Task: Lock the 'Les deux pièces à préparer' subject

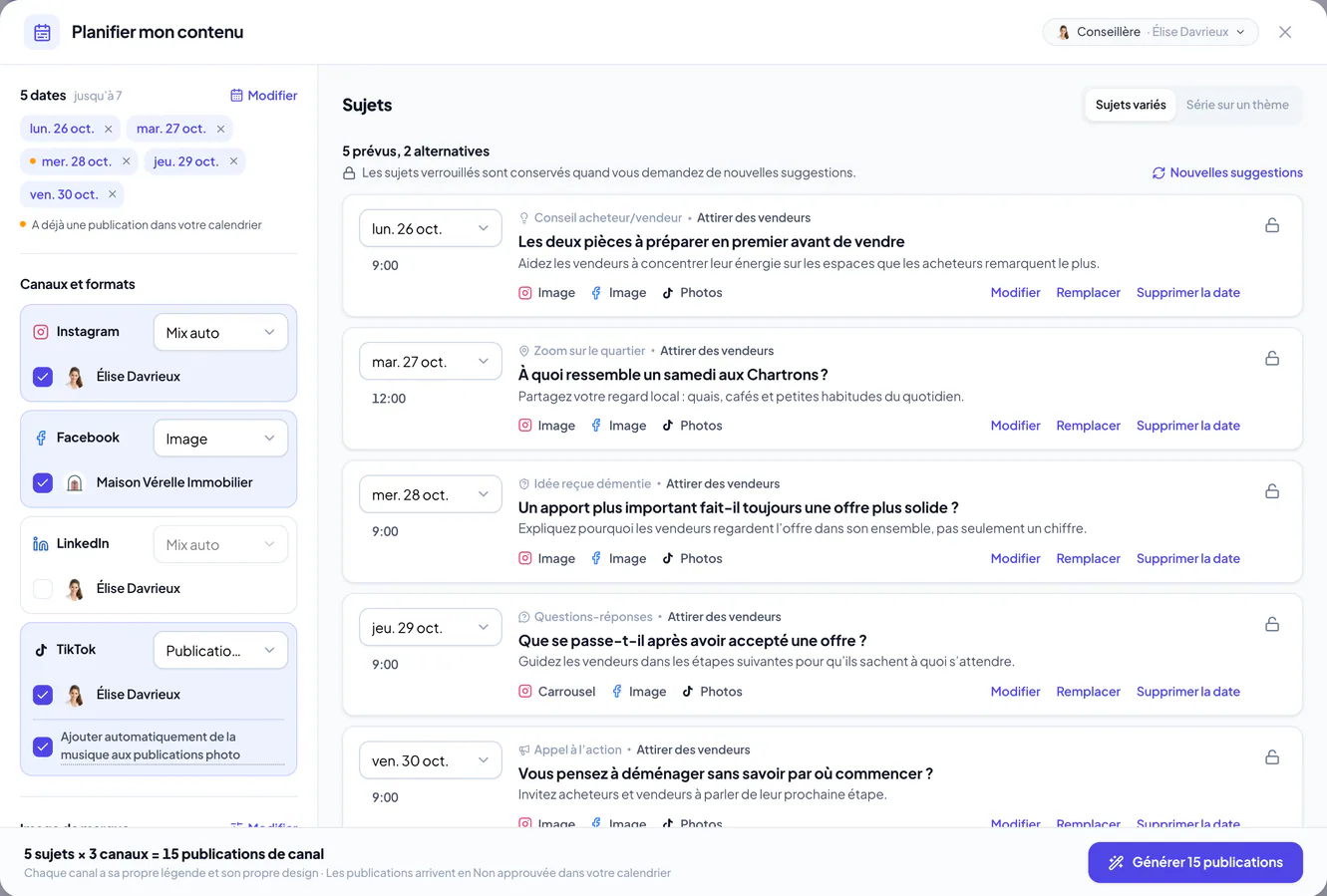Action: 1272,225
